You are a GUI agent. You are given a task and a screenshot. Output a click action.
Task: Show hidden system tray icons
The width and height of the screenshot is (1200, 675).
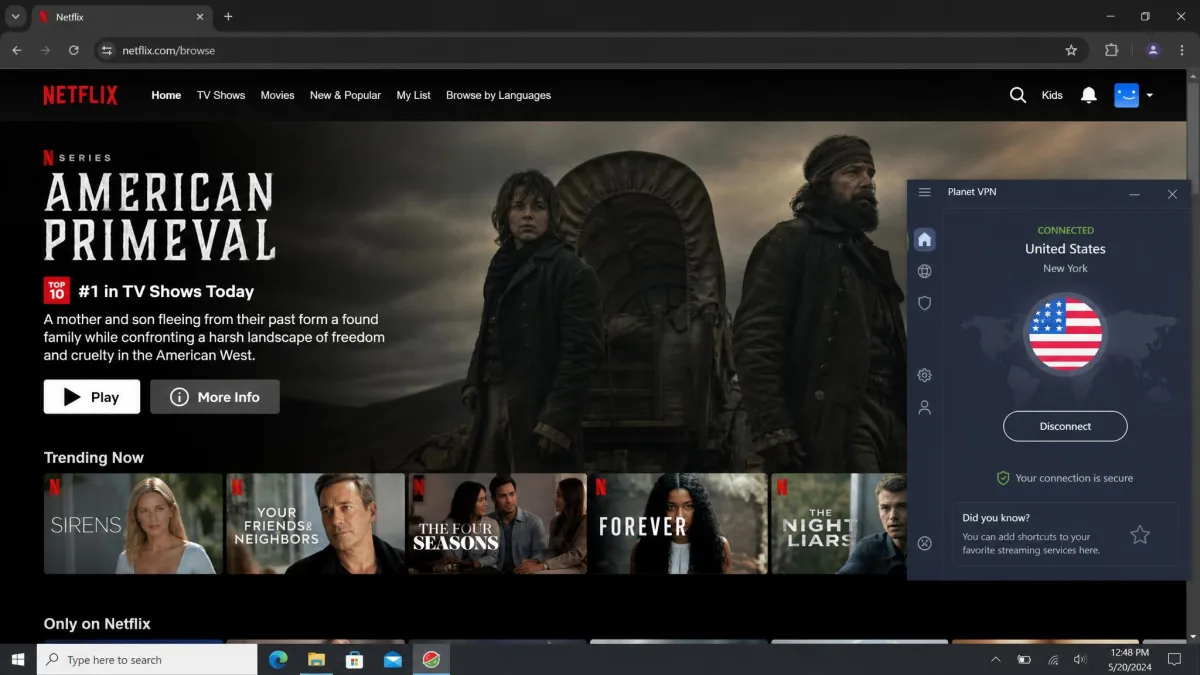996,660
